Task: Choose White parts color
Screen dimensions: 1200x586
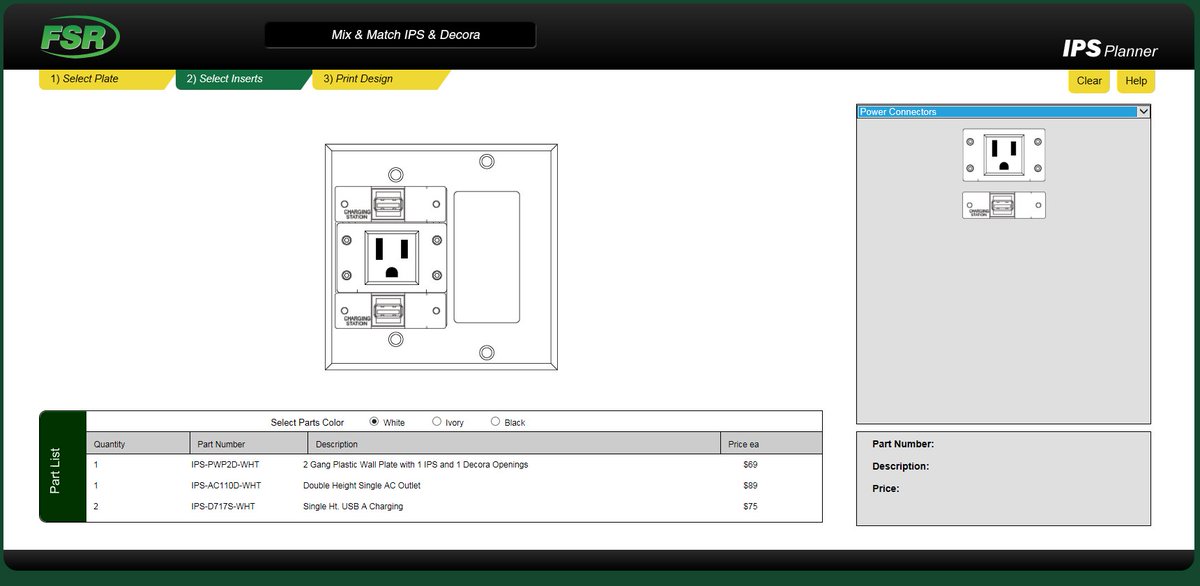Action: (375, 422)
